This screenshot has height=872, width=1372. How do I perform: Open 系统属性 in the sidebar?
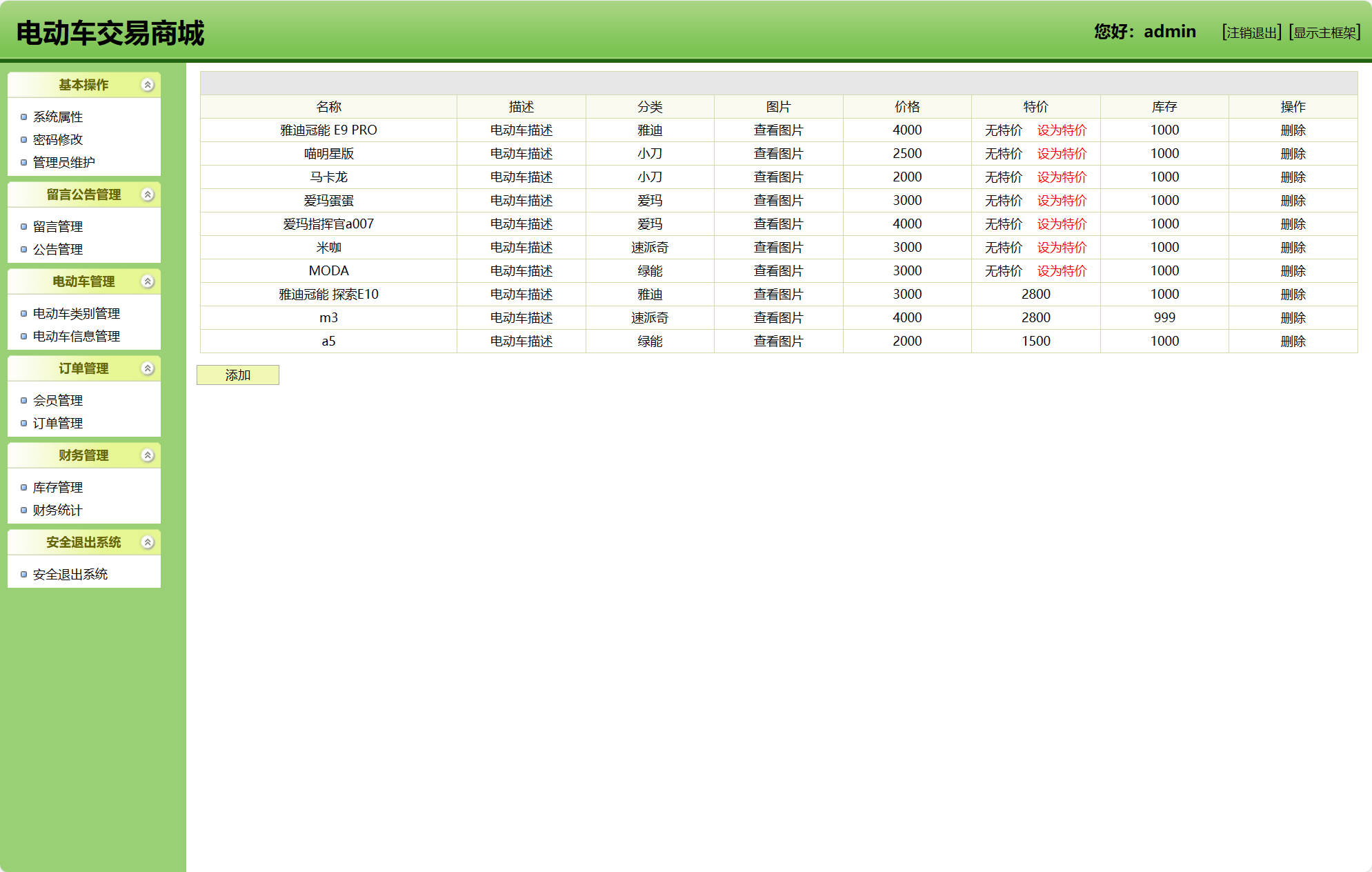coord(58,117)
